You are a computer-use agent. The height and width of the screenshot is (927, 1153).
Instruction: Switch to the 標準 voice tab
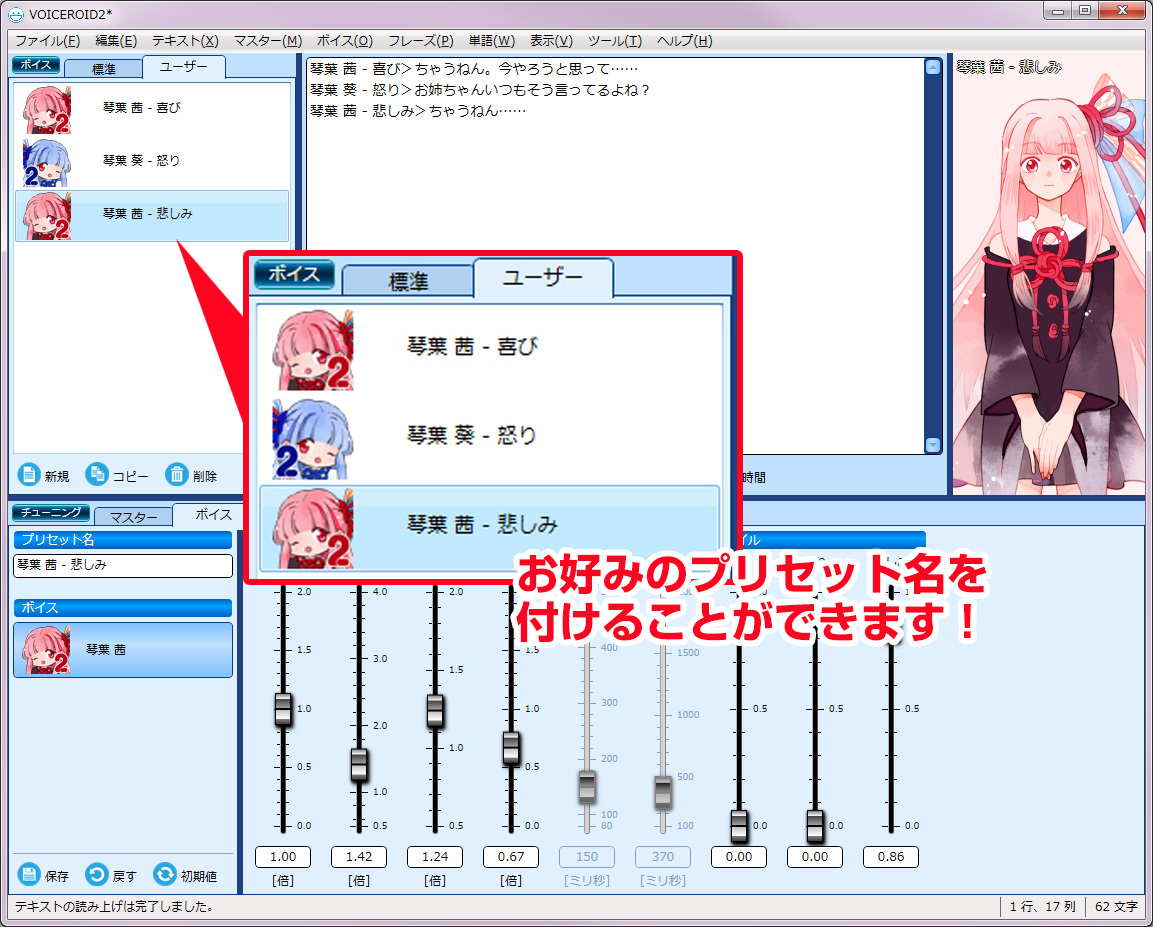[x=103, y=69]
